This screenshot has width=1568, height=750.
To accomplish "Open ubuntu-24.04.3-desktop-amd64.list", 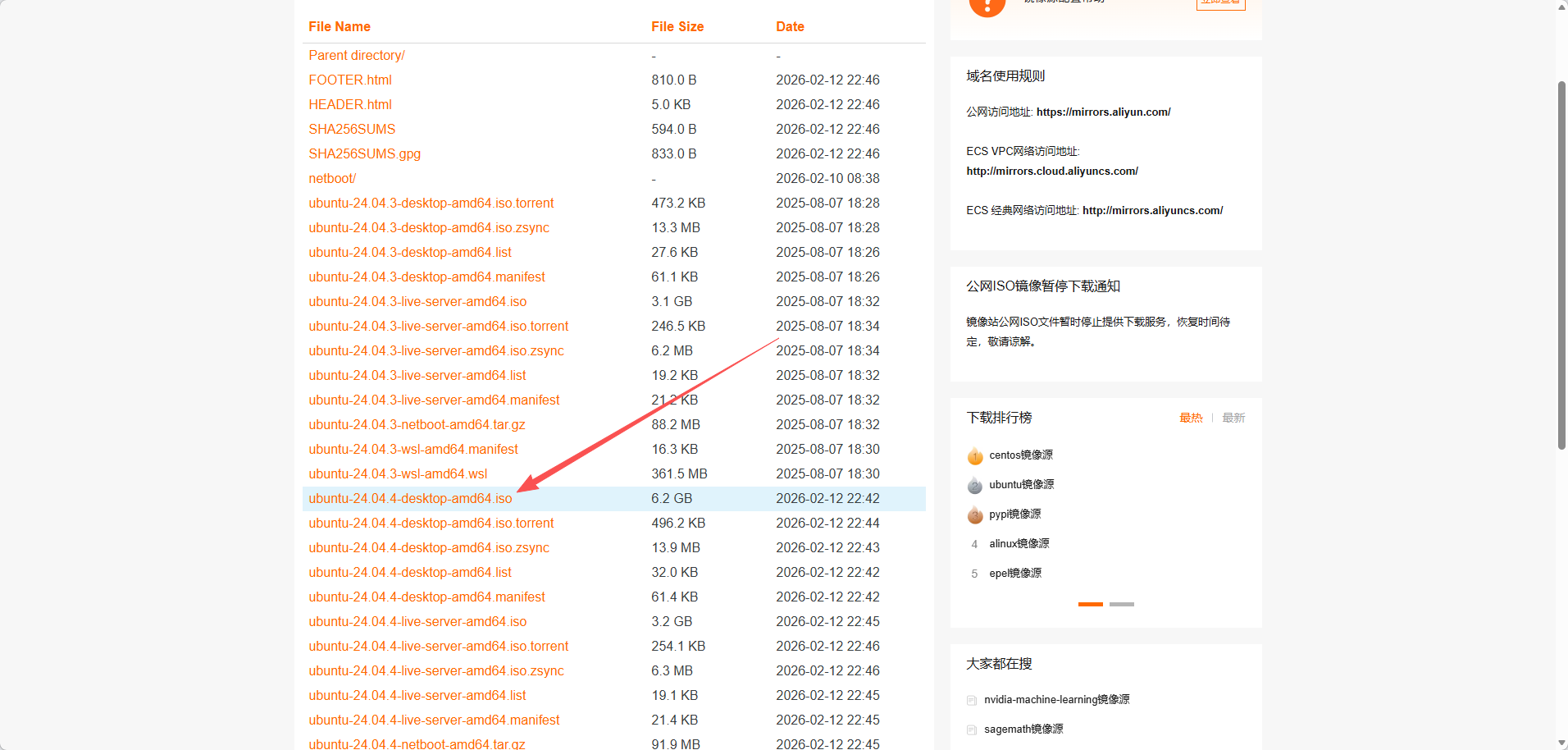I will click(410, 252).
